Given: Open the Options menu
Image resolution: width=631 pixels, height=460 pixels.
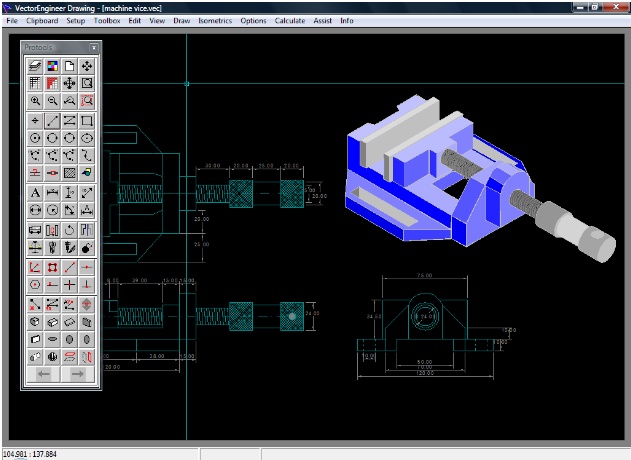Looking at the screenshot, I should click(x=254, y=21).
